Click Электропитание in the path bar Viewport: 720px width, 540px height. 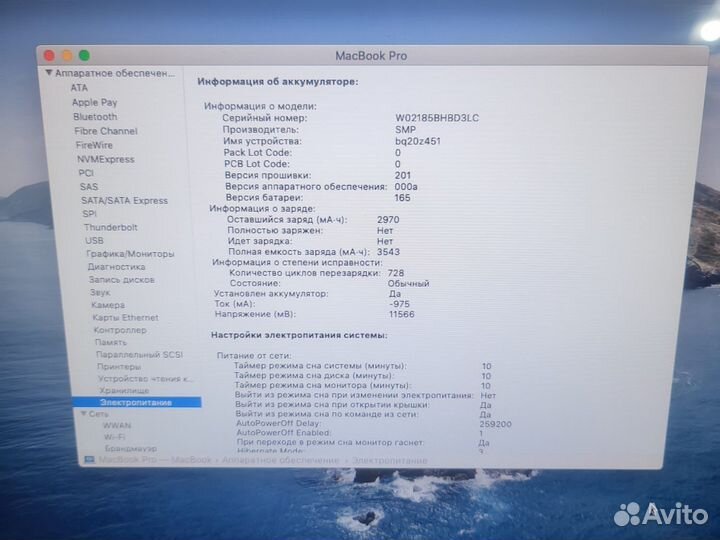coord(389,460)
